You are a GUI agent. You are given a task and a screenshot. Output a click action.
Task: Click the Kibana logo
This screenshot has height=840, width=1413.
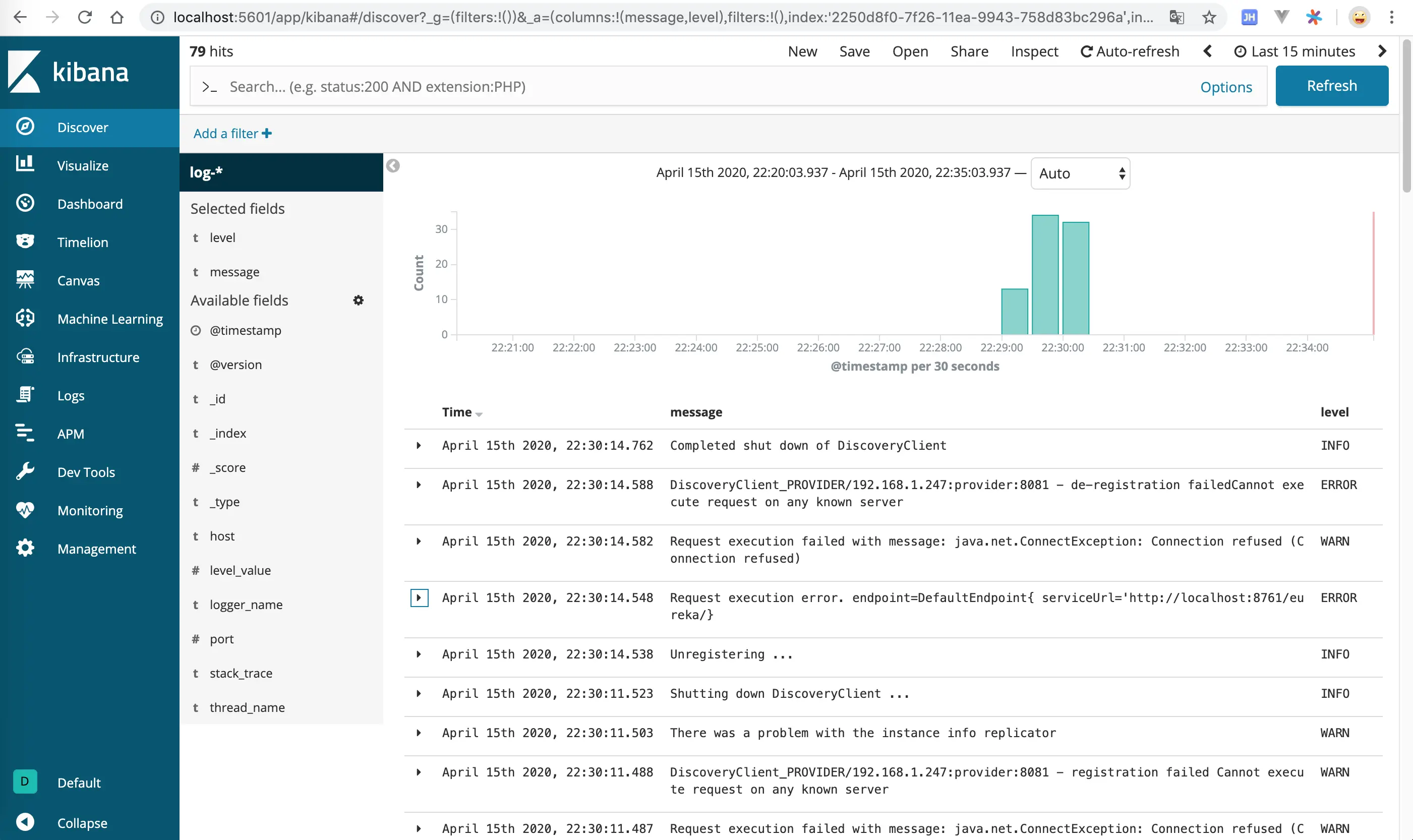(x=69, y=72)
